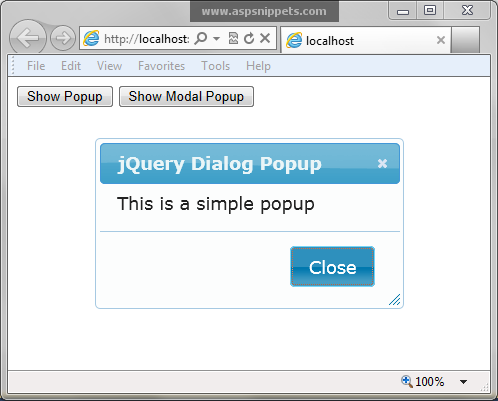Go forward with the Forward arrow button
This screenshot has height=401, width=498.
63,38
